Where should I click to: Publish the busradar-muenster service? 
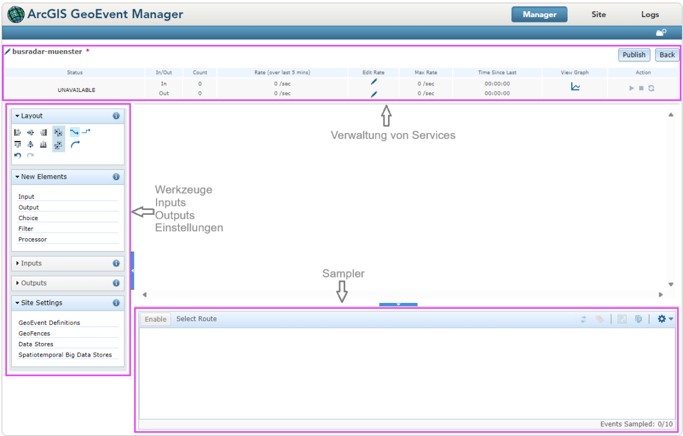[634, 55]
